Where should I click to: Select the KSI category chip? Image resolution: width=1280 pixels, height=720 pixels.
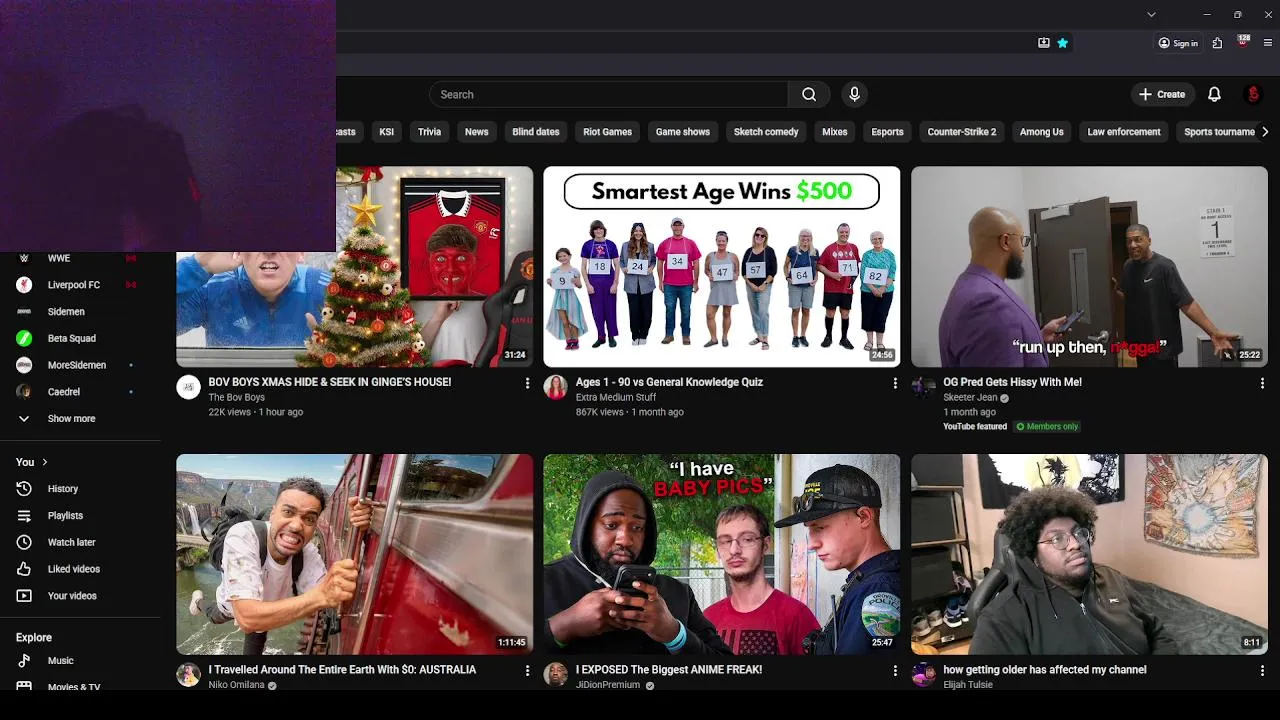pyautogui.click(x=386, y=132)
